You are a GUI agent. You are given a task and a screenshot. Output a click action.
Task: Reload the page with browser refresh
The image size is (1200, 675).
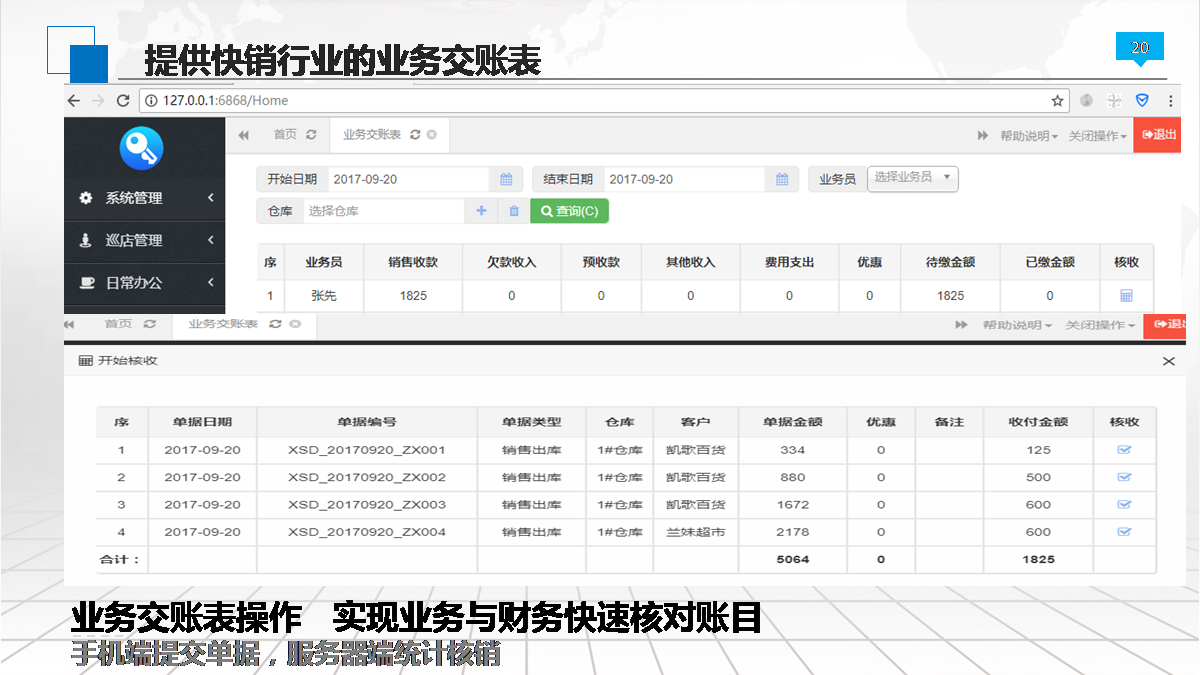pos(123,100)
